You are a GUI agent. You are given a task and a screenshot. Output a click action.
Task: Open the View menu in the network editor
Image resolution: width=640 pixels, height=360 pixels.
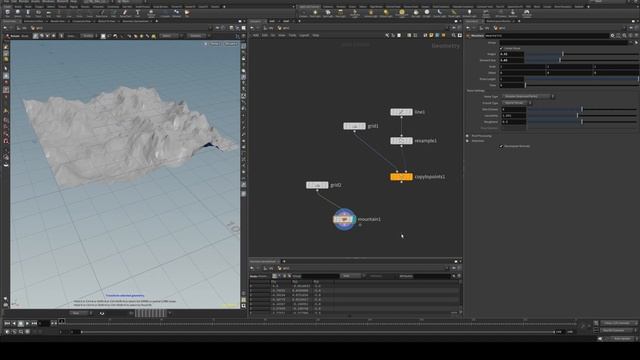282,36
